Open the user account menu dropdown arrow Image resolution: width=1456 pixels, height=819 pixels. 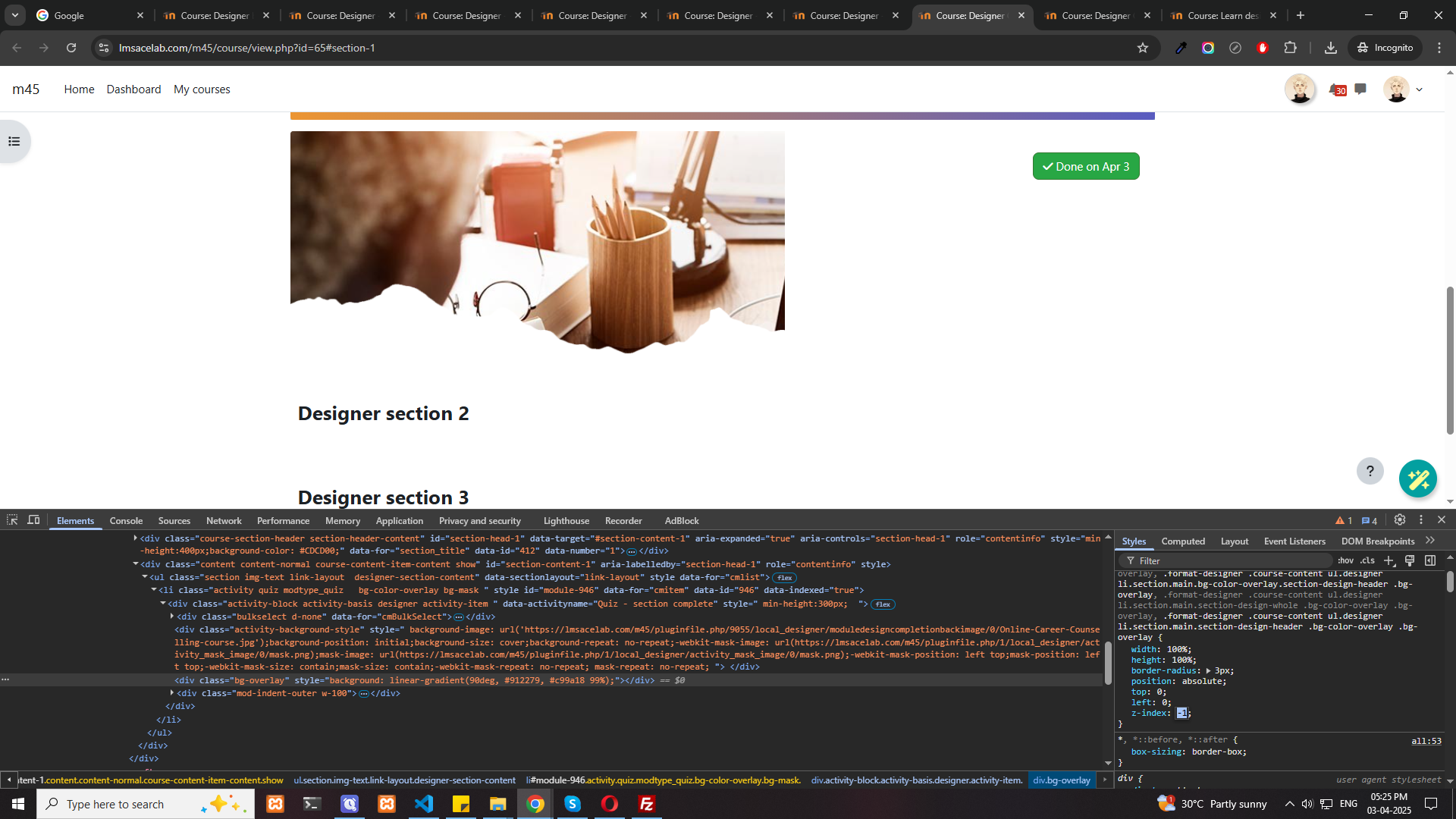pos(1420,89)
